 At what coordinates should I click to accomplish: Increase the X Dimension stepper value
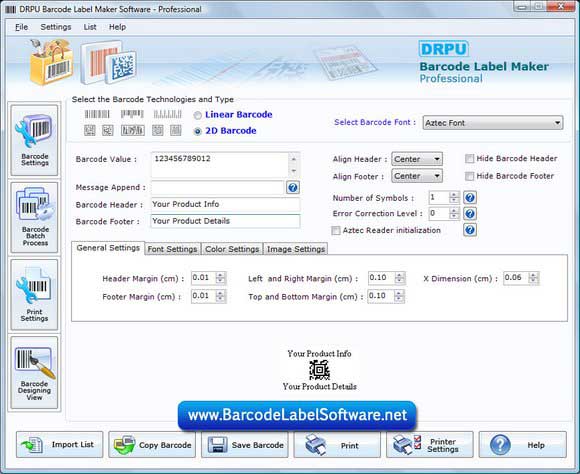(x=533, y=275)
